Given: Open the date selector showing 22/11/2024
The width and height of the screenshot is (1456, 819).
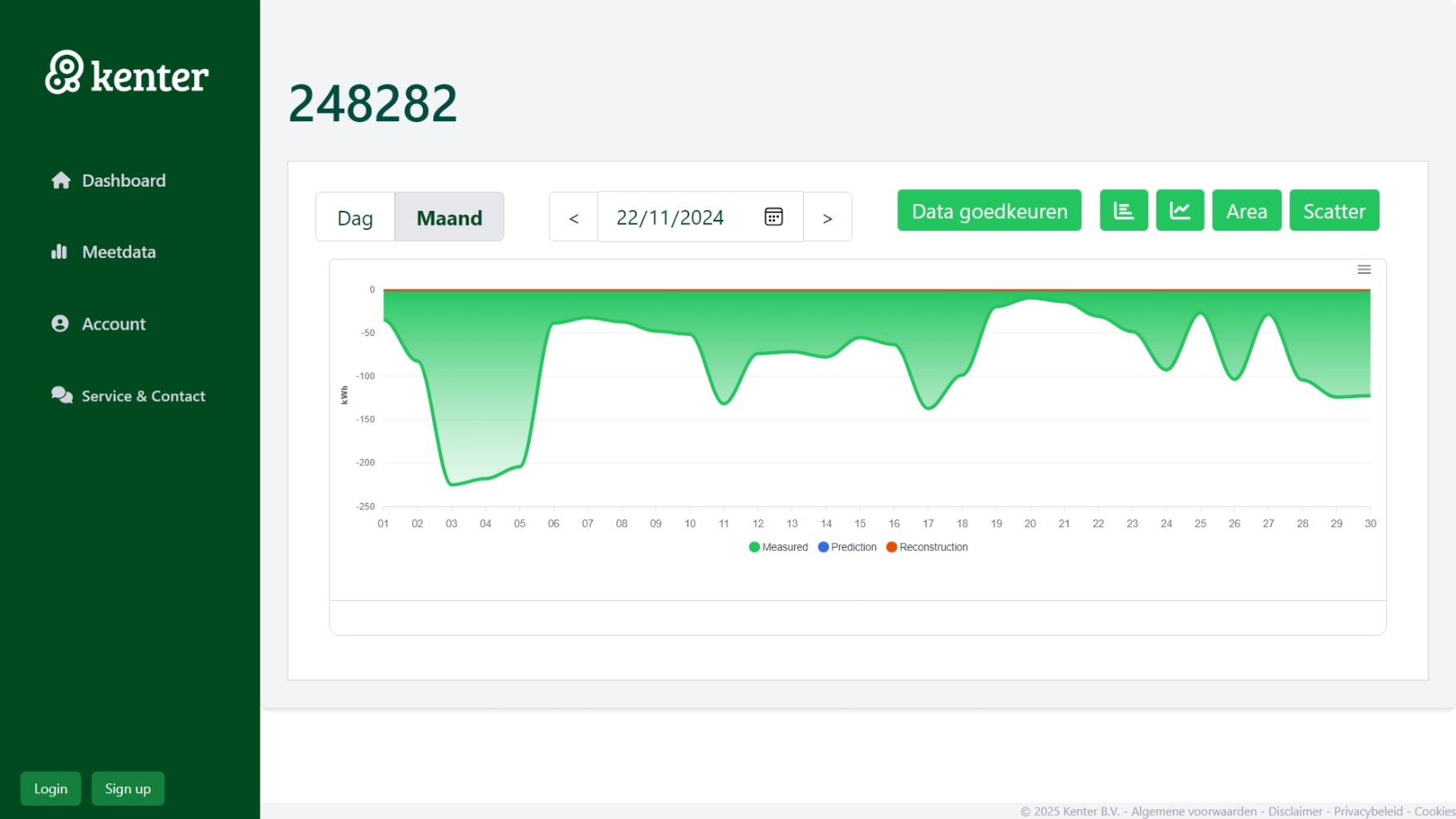Looking at the screenshot, I should tap(669, 217).
